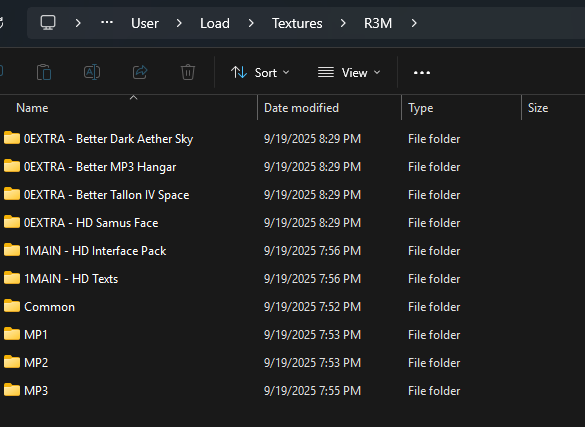This screenshot has width=585, height=427.
Task: Select the 0EXTRA - HD Samus Face folder
Action: [x=91, y=223]
